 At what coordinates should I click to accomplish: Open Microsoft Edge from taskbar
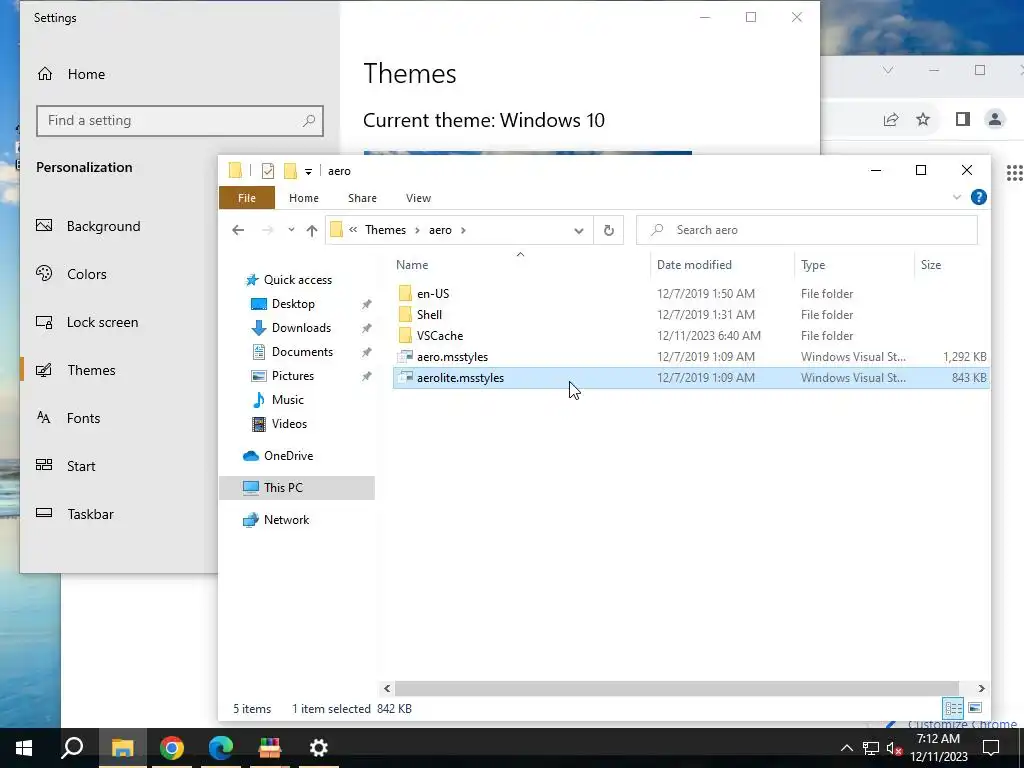[221, 748]
